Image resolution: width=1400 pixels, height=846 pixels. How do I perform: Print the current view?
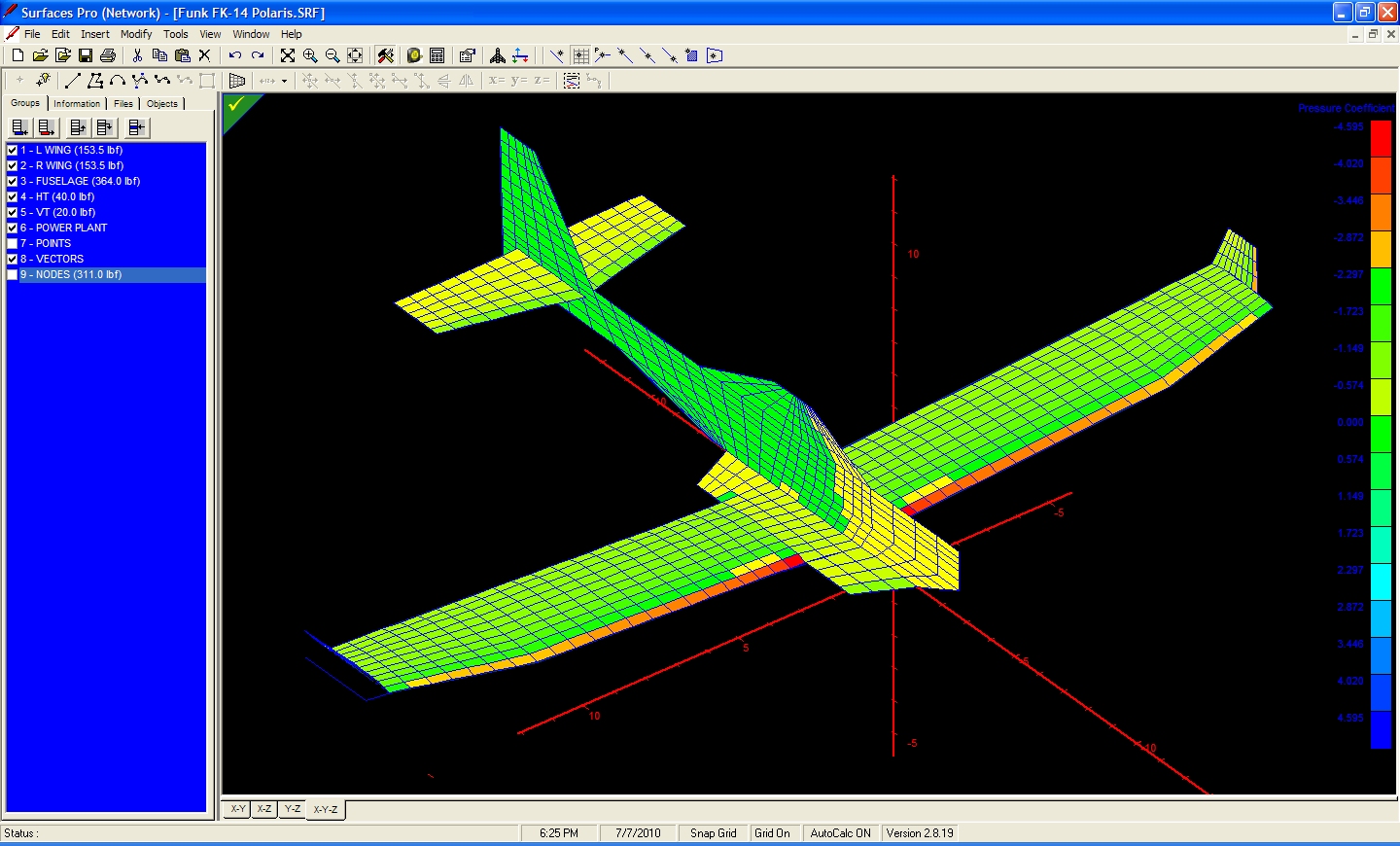pos(107,55)
